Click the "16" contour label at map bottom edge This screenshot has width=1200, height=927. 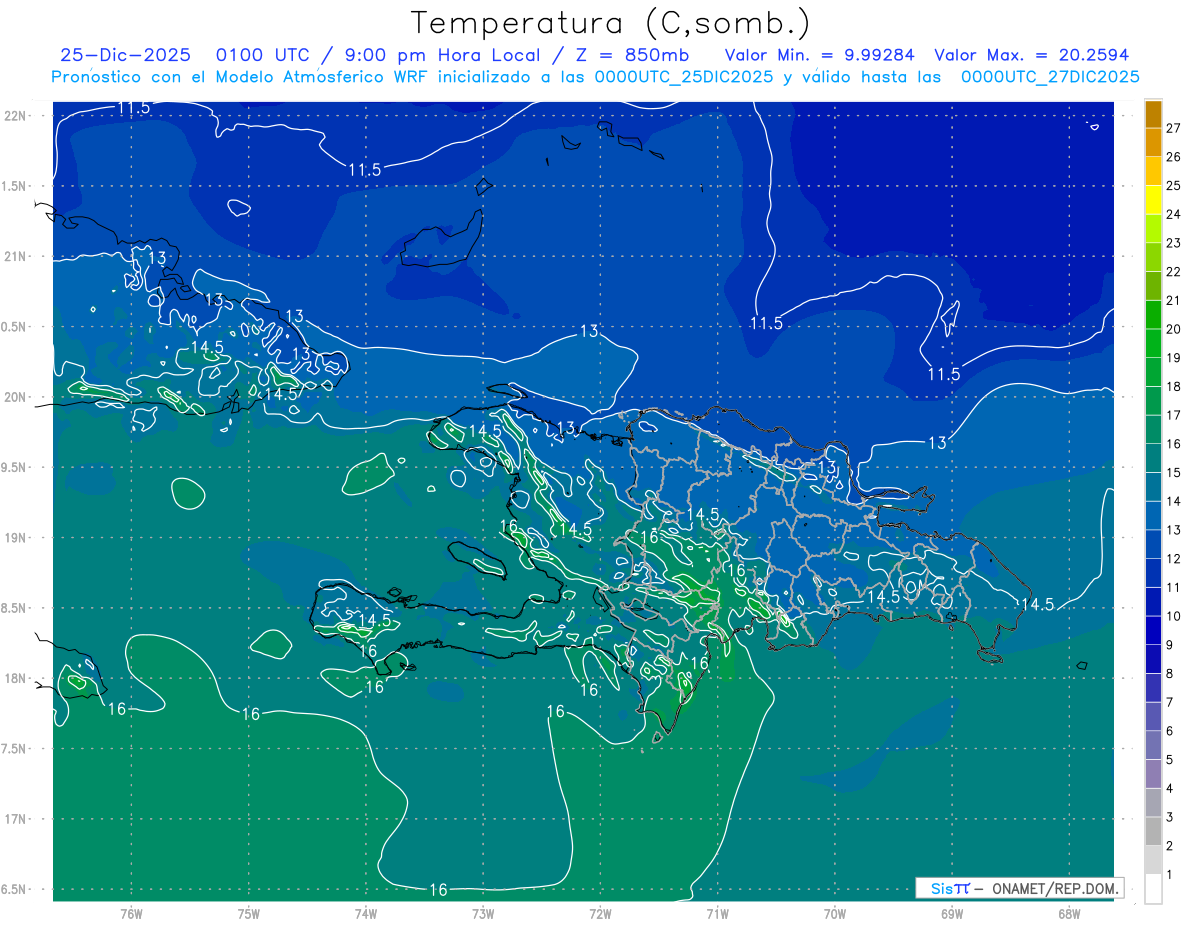click(x=438, y=889)
